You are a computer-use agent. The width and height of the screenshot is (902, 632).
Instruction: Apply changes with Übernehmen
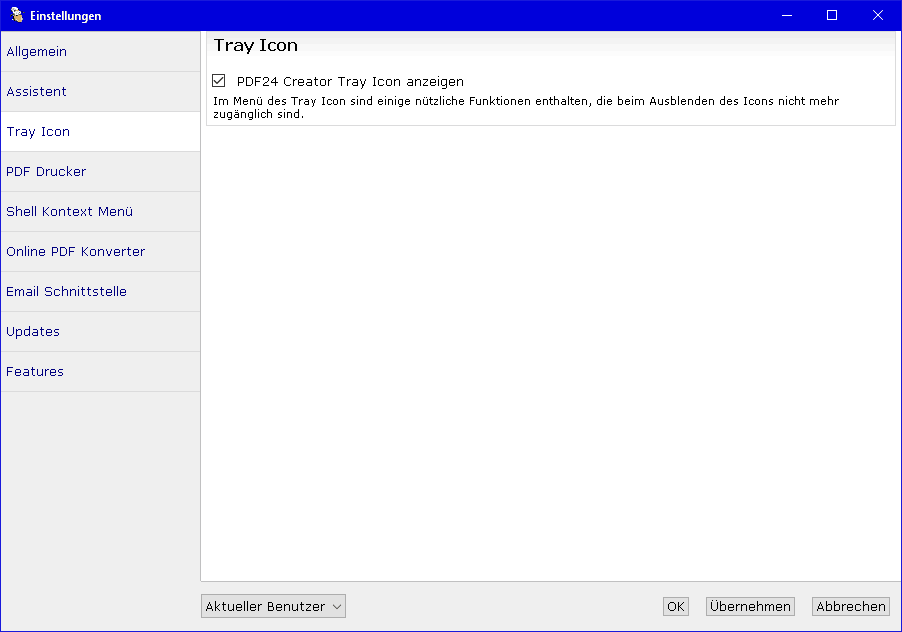coord(750,606)
